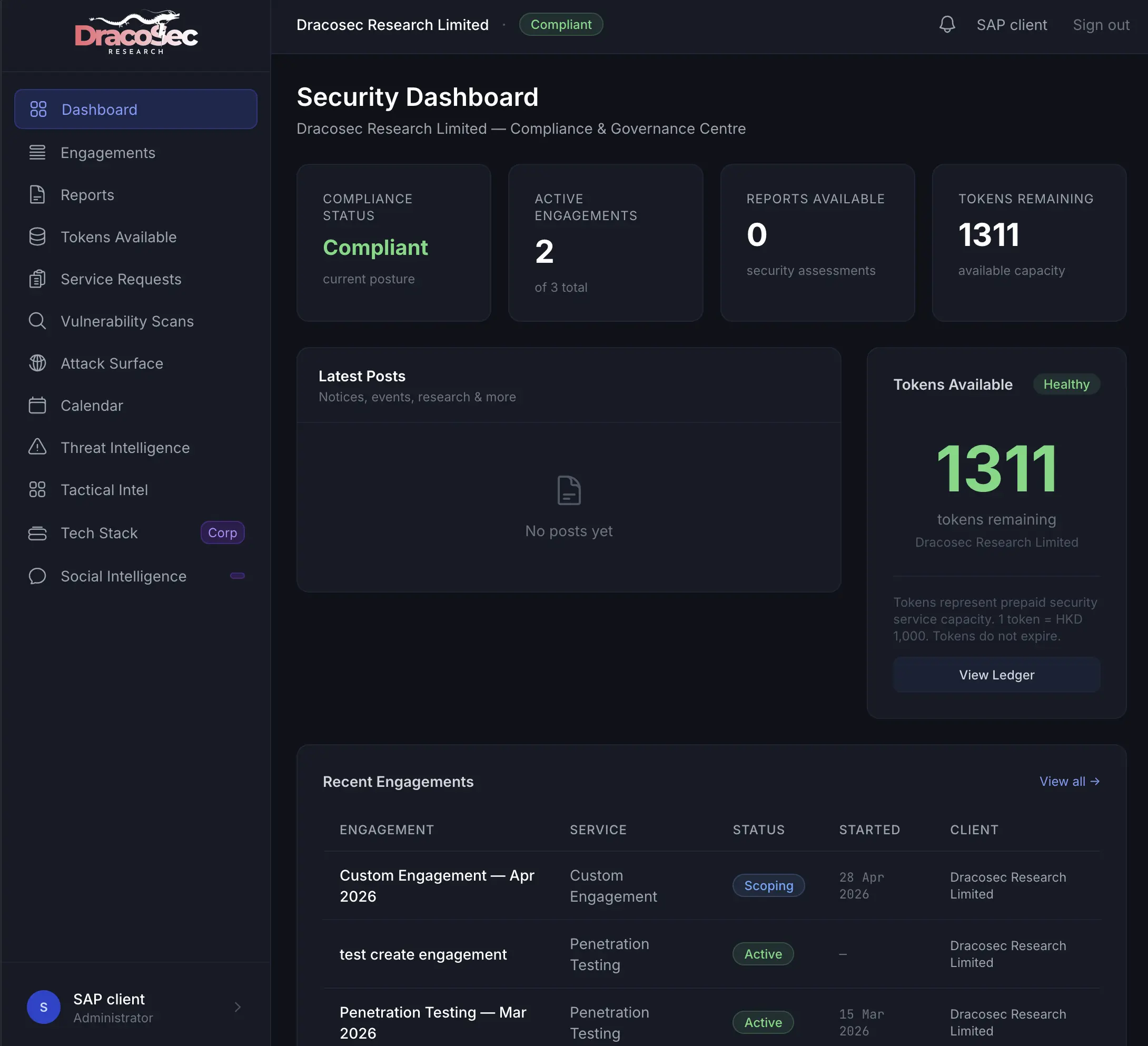Open the Tokens Remaining card

(1028, 243)
